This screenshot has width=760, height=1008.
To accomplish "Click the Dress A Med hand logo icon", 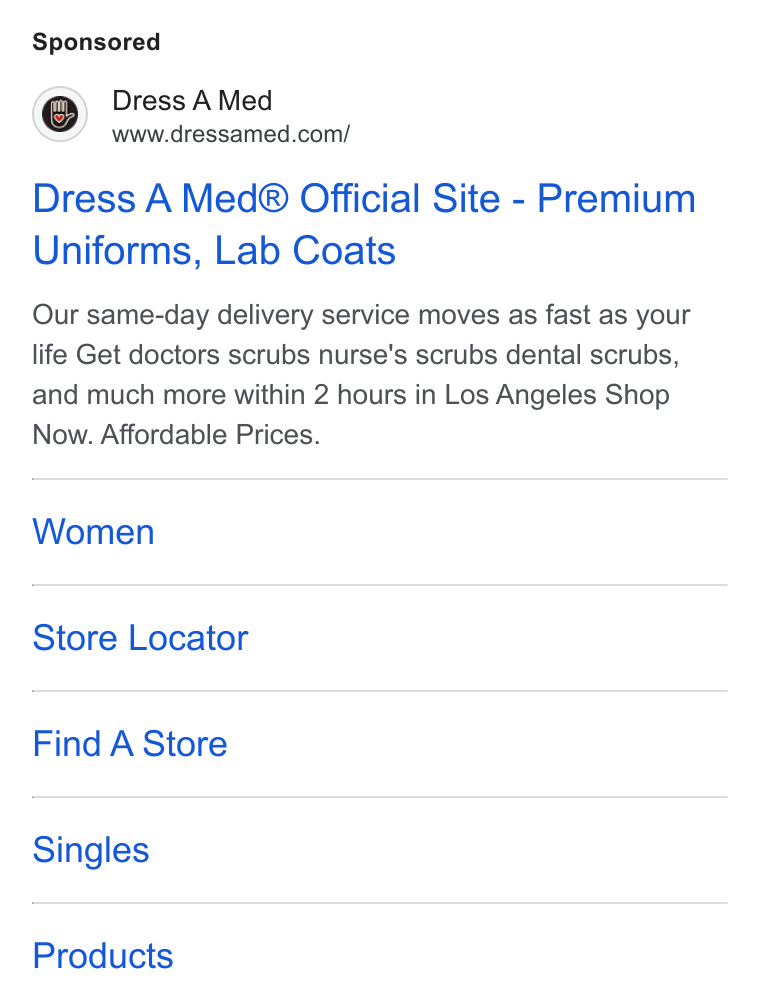I will (60, 114).
